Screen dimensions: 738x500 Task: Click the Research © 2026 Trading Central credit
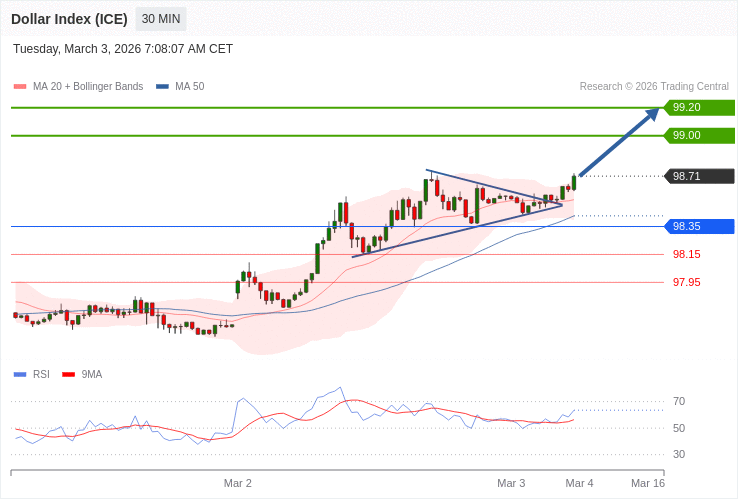[654, 87]
